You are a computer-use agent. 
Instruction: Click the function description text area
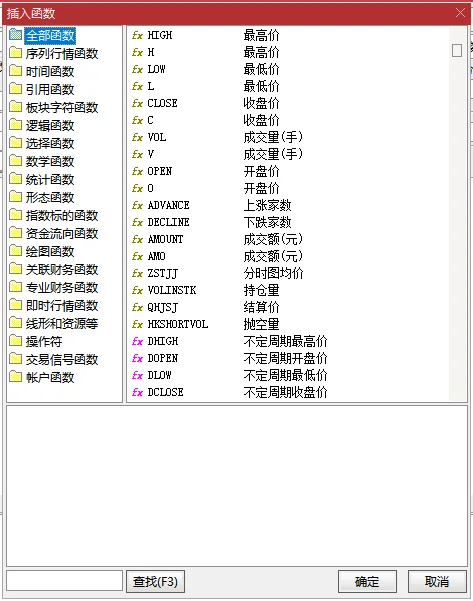[x=237, y=486]
